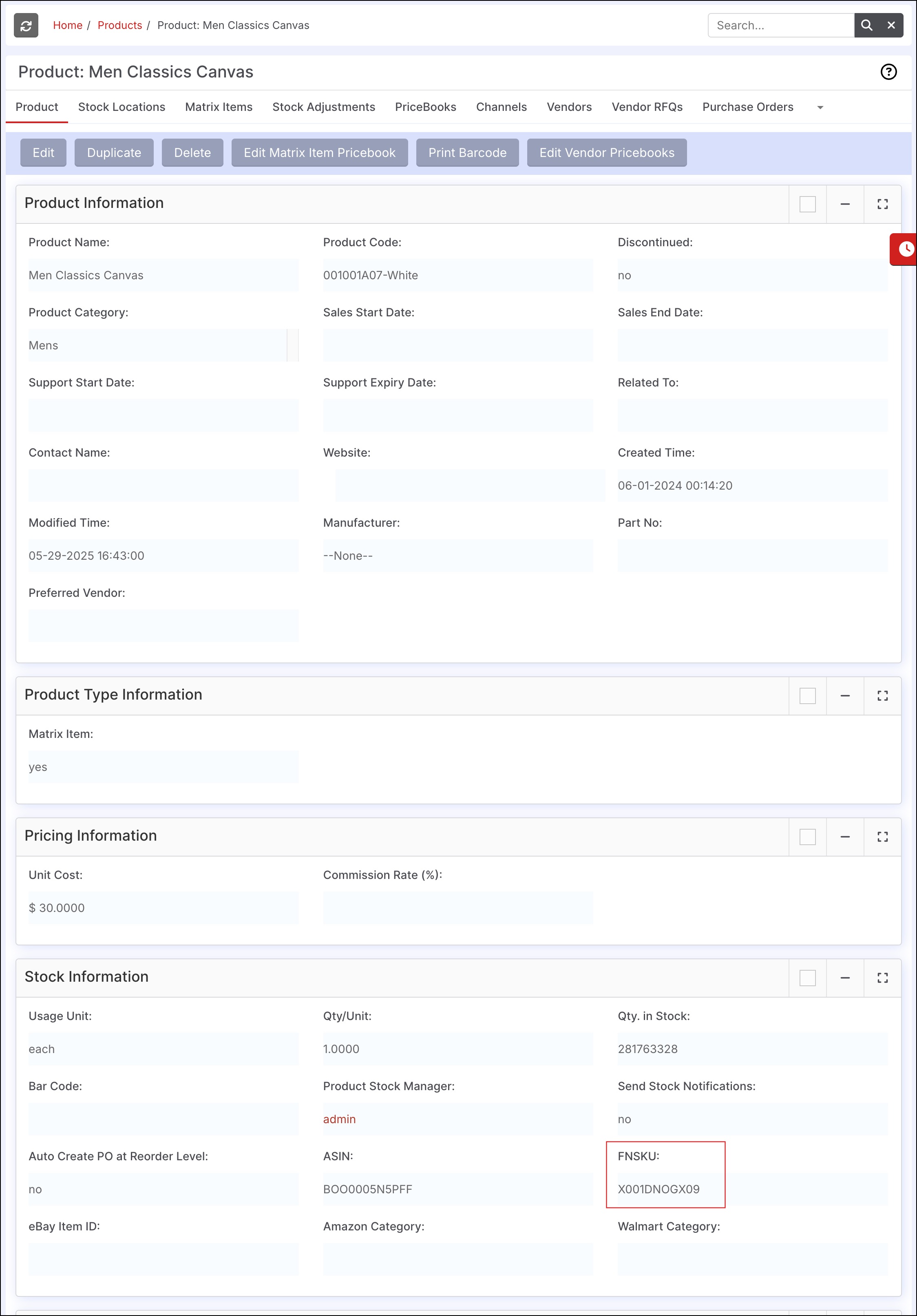Click the search magnifier icon
Viewport: 917px width, 1316px height.
pyautogui.click(x=866, y=25)
